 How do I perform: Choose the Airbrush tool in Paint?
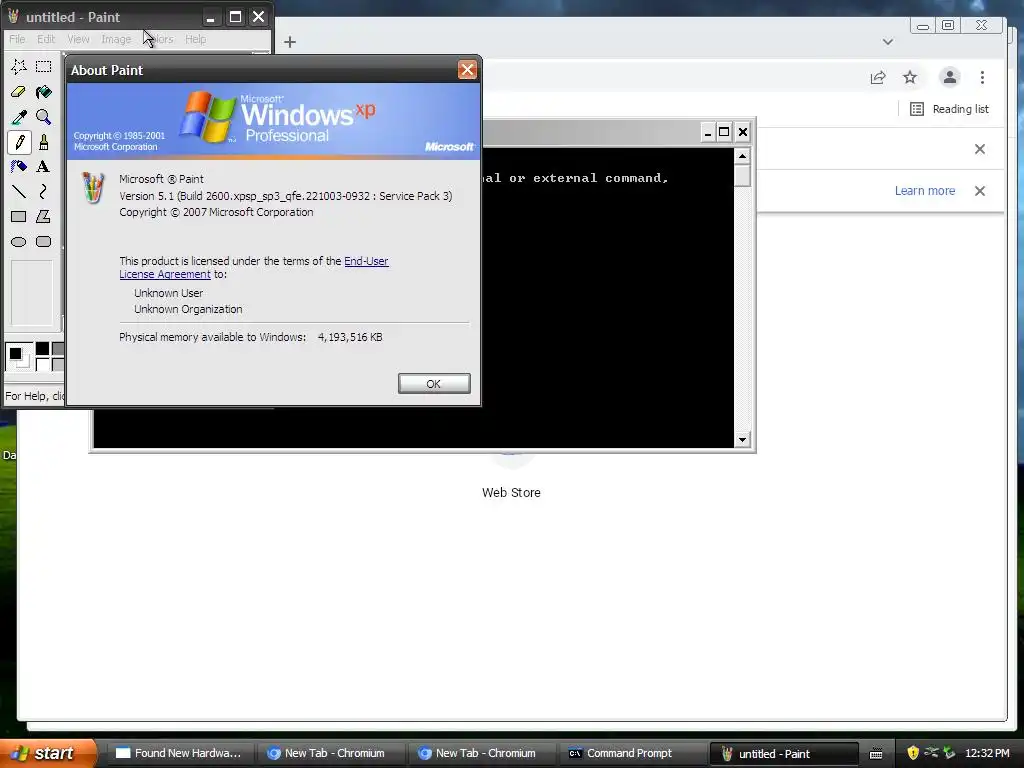pos(18,167)
